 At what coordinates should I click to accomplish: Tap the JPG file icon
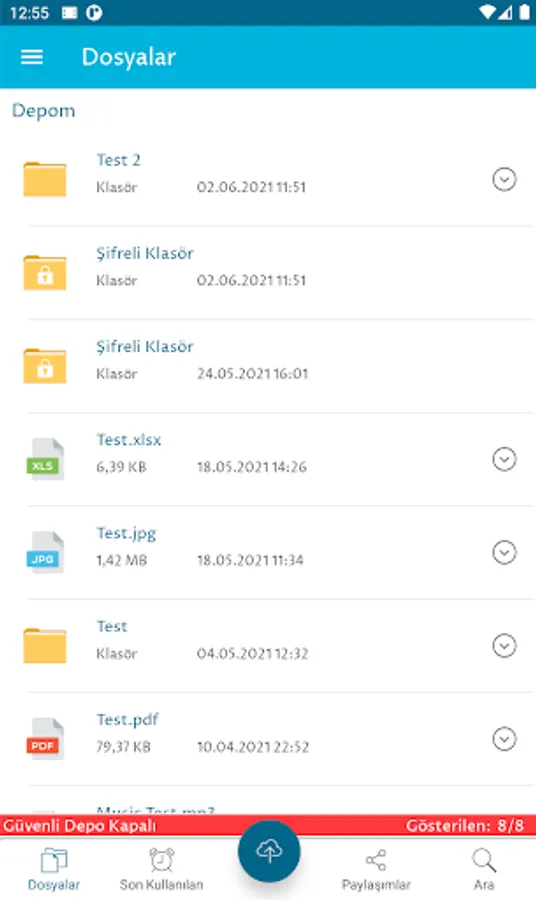coord(45,553)
